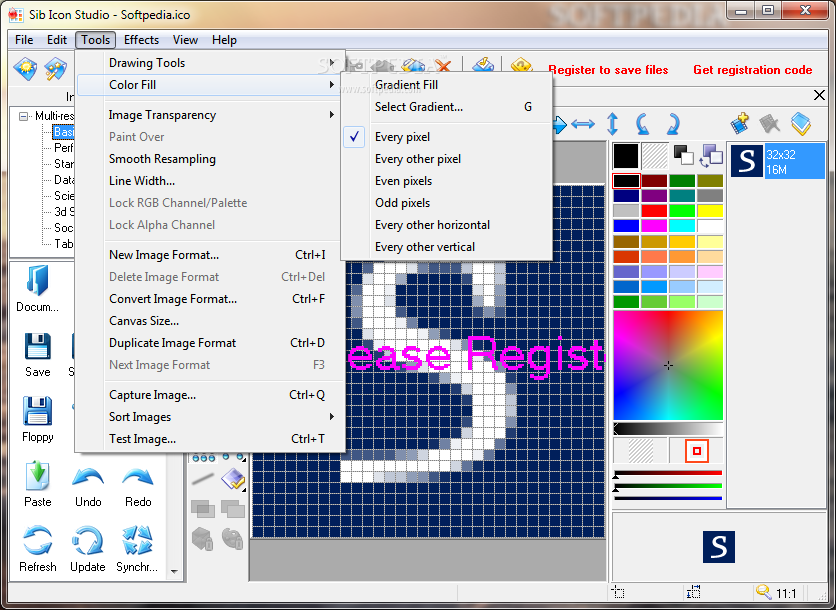Click the library panel scroll down arrow
Screen dimensions: 836x610
coord(174,571)
